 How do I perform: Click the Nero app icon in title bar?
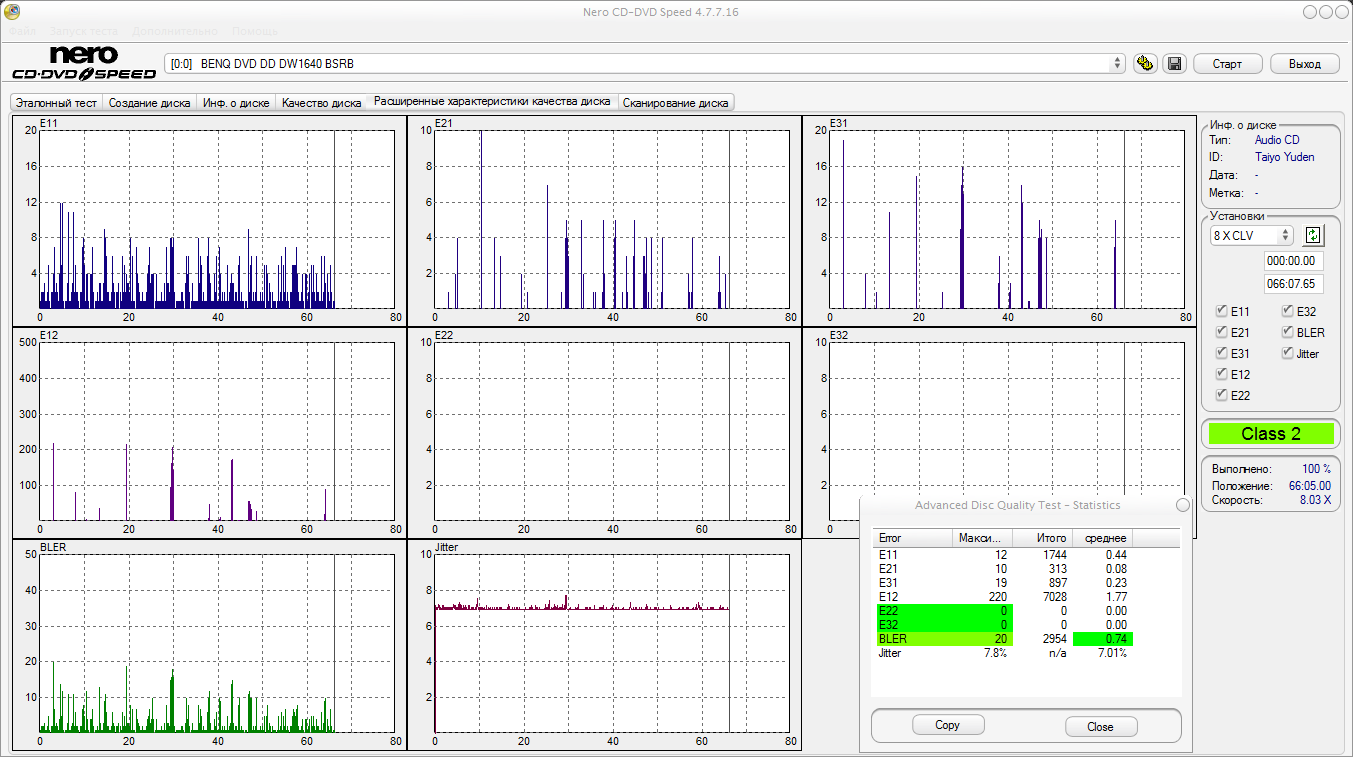(x=11, y=12)
